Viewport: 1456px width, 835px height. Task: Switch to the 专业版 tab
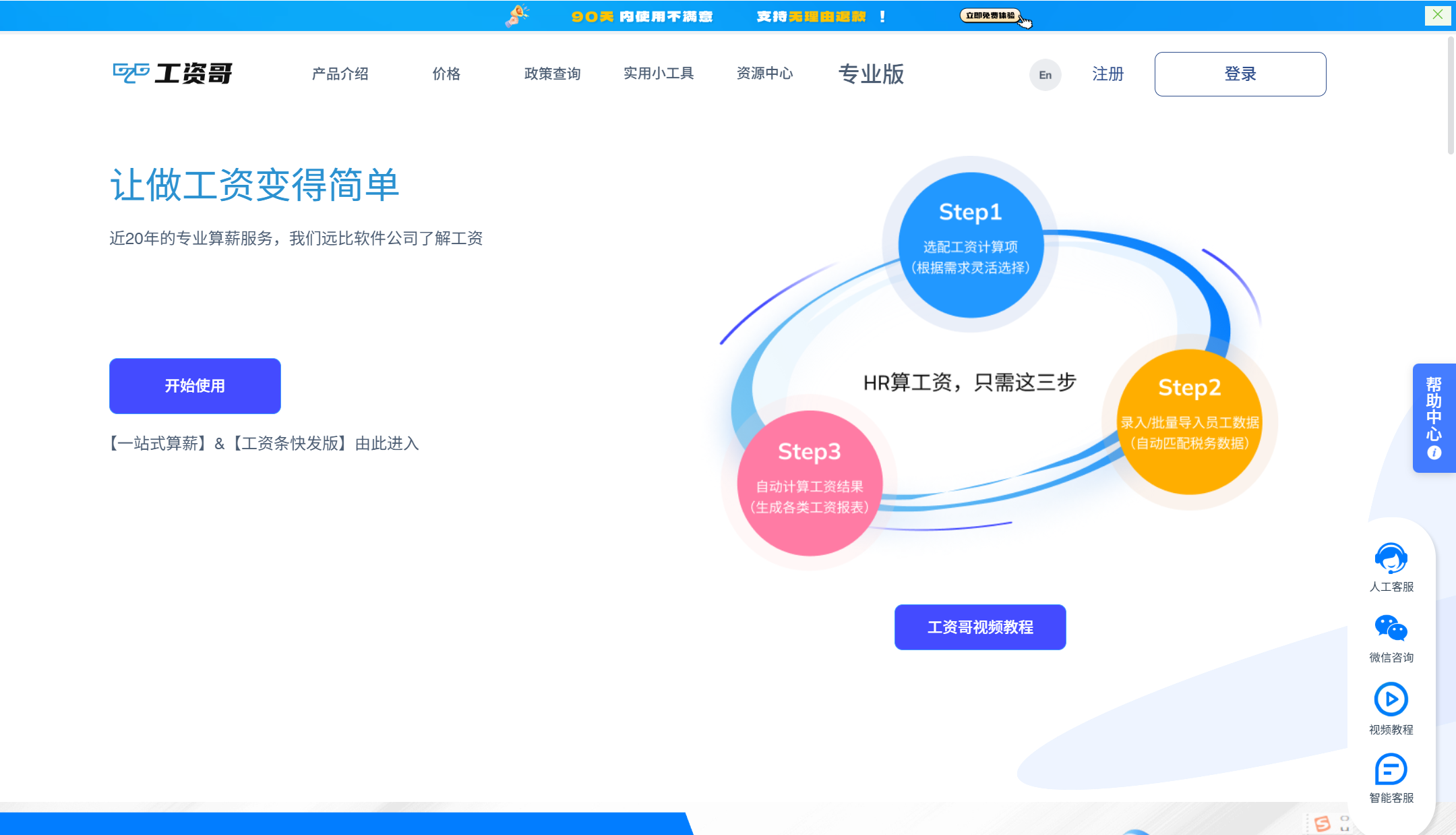(872, 74)
